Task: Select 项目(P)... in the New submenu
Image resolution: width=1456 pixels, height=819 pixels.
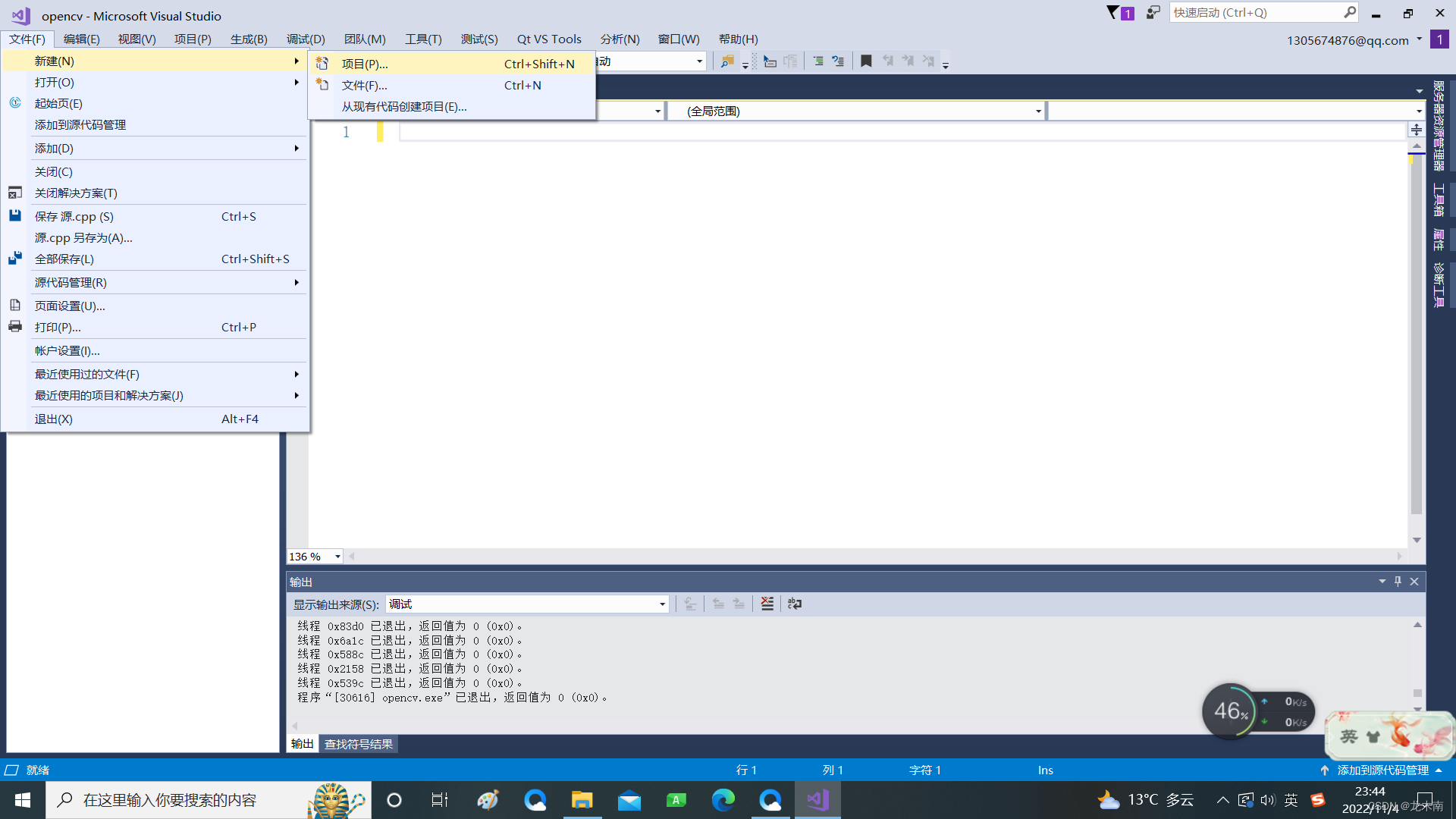Action: 365,64
